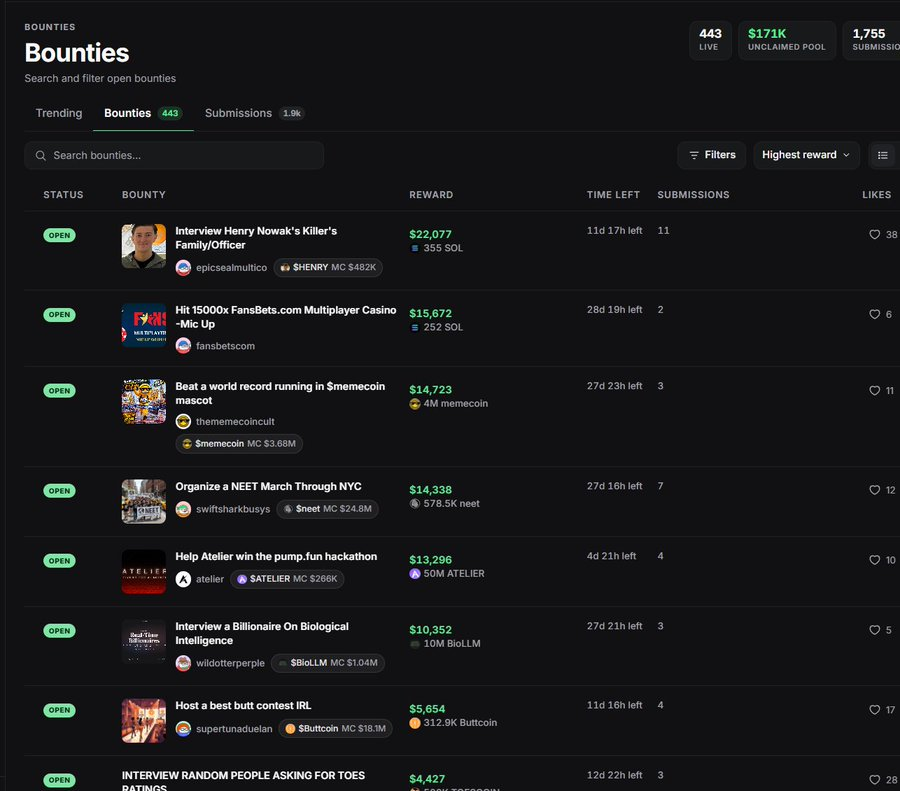The image size is (900, 791).
Task: Open "INTERVIEW RANDOM PEOPLE ASKING FOR TOES" bounty
Action: coord(243,781)
